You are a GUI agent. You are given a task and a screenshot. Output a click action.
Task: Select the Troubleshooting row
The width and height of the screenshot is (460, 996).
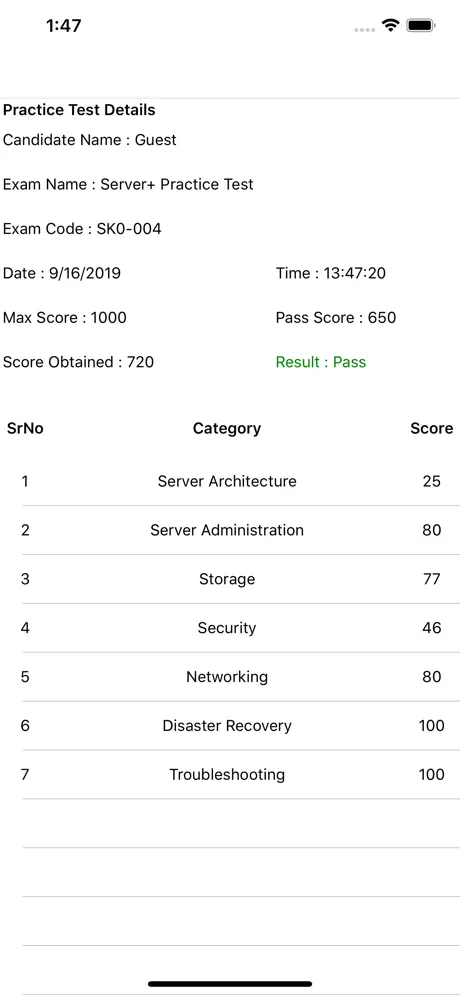(230, 774)
